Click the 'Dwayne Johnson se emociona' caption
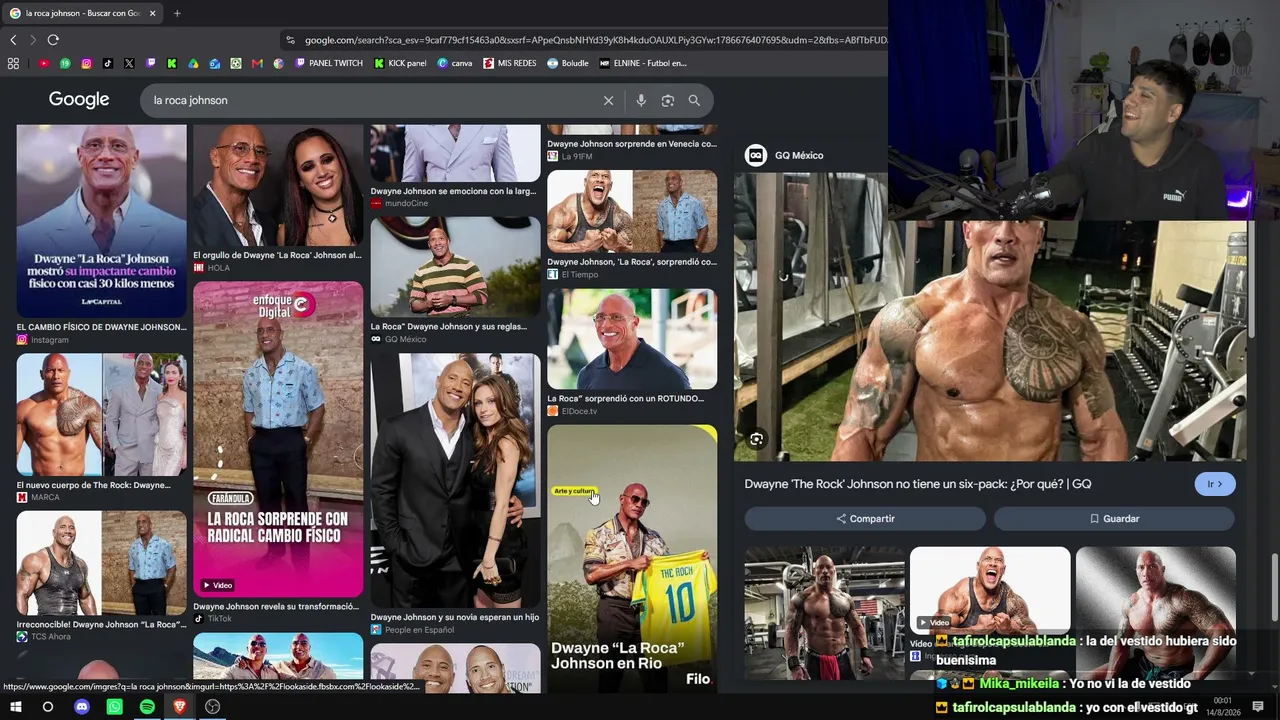Screen dimensions: 1280x720 454,191
